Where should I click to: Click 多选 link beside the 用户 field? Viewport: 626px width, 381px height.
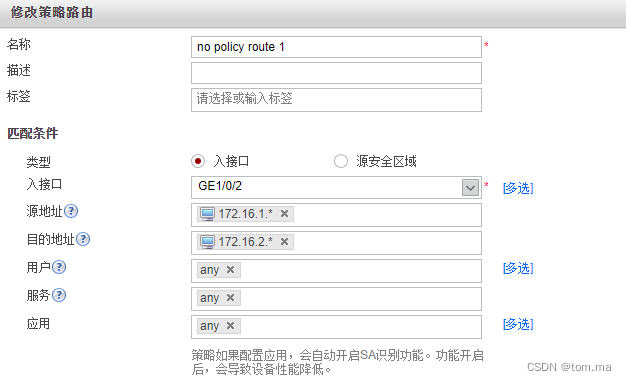click(518, 268)
